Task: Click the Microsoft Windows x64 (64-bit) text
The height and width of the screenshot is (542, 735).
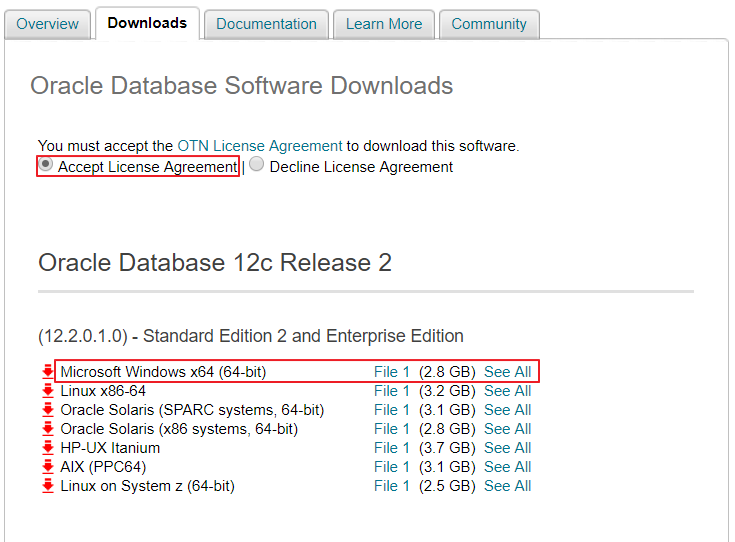Action: tap(163, 372)
